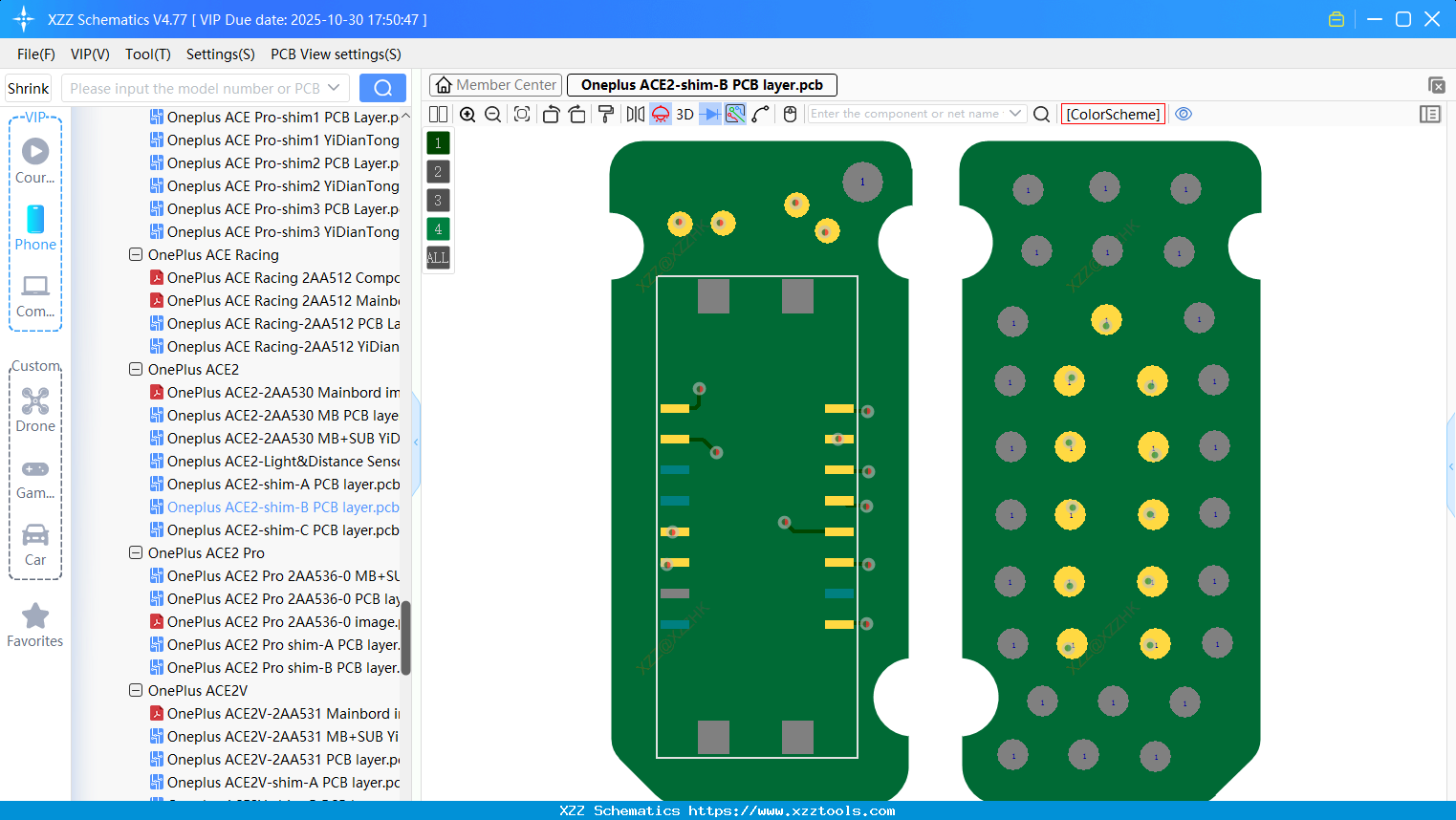The width and height of the screenshot is (1456, 820).
Task: Collapse the OnePlus ACE2 tree node
Action: coord(135,369)
